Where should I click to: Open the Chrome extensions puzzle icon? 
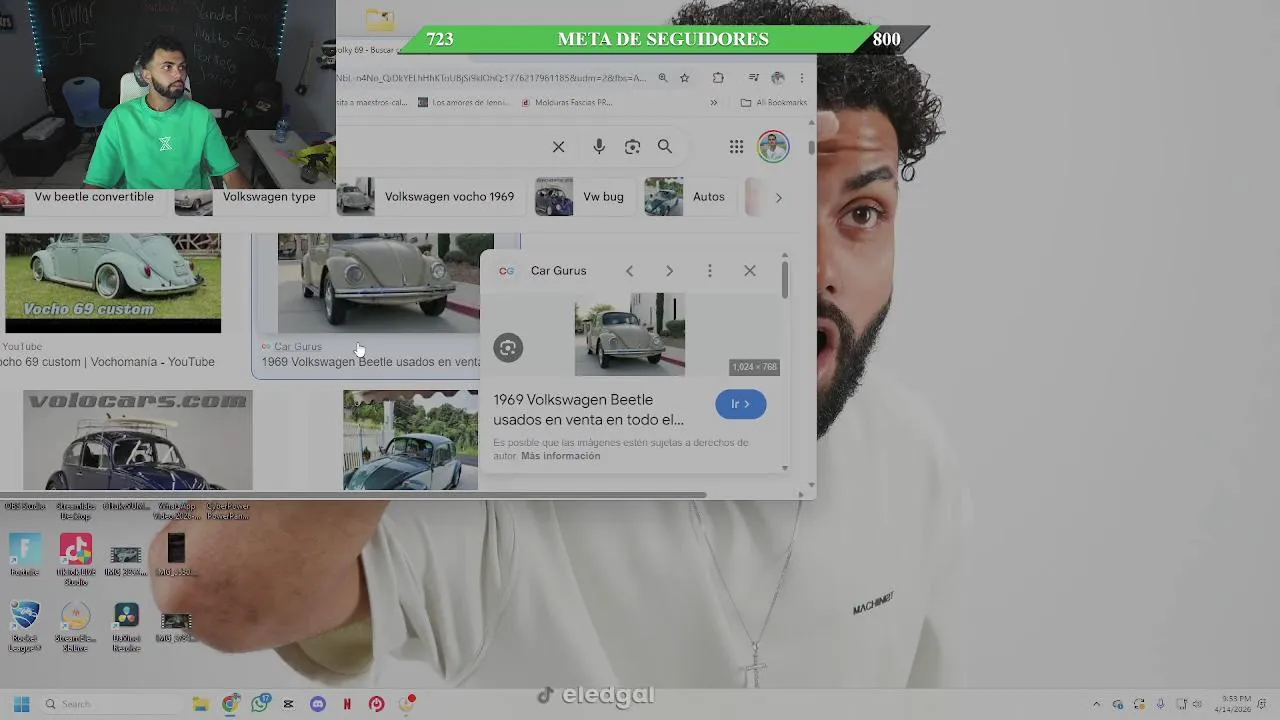(718, 78)
